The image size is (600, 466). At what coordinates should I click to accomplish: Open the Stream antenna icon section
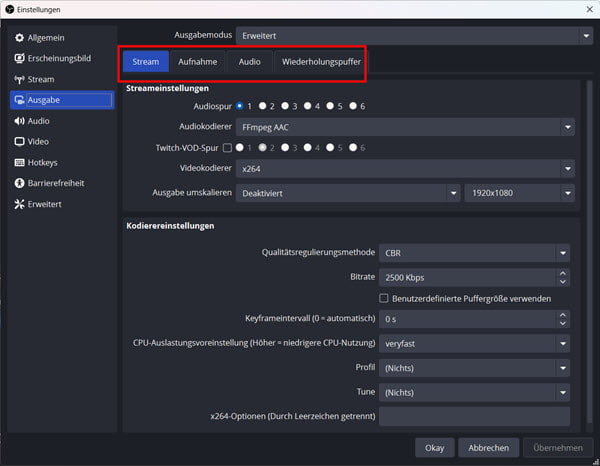coord(19,79)
